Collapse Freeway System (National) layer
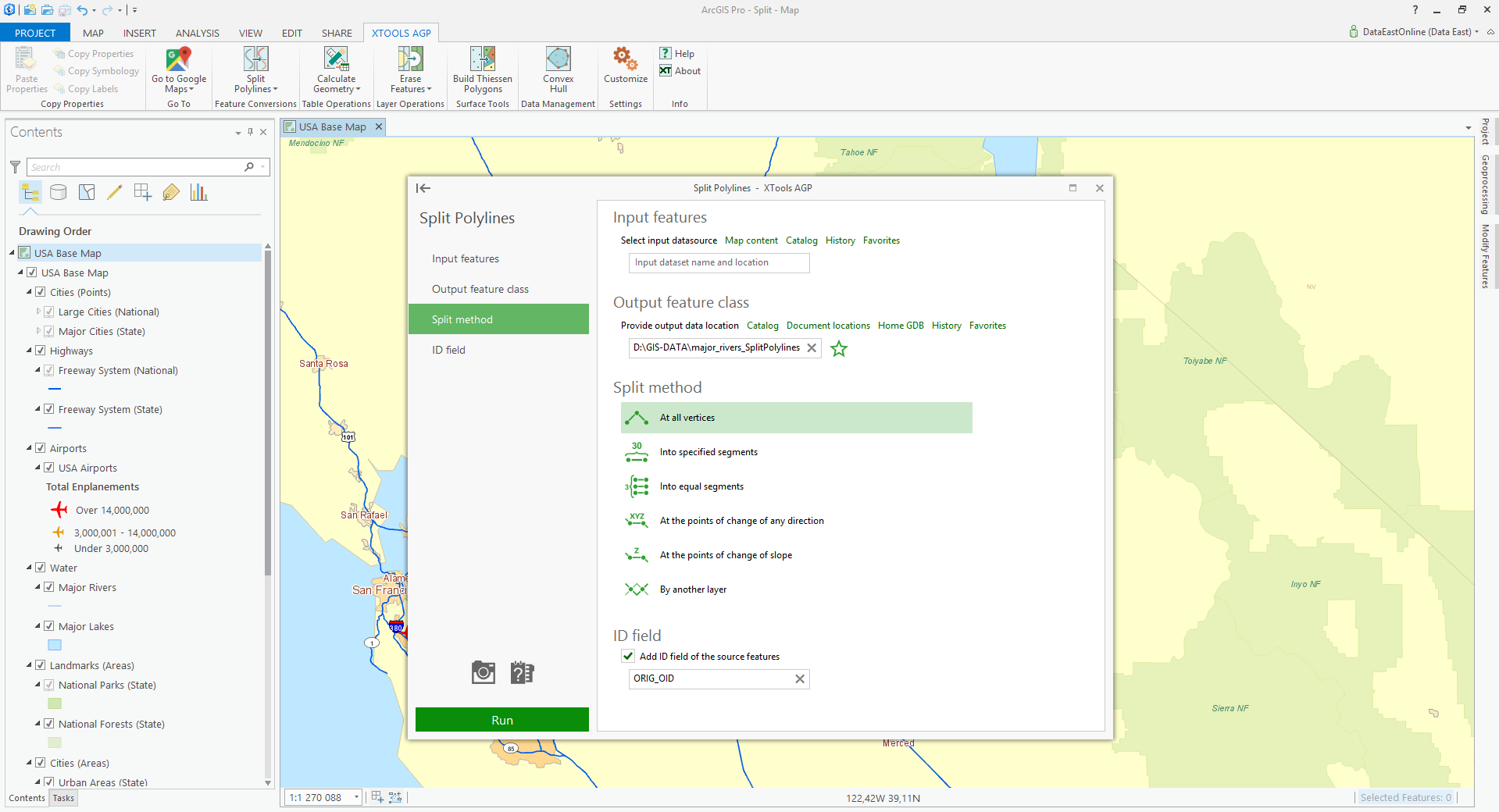 pos(38,370)
